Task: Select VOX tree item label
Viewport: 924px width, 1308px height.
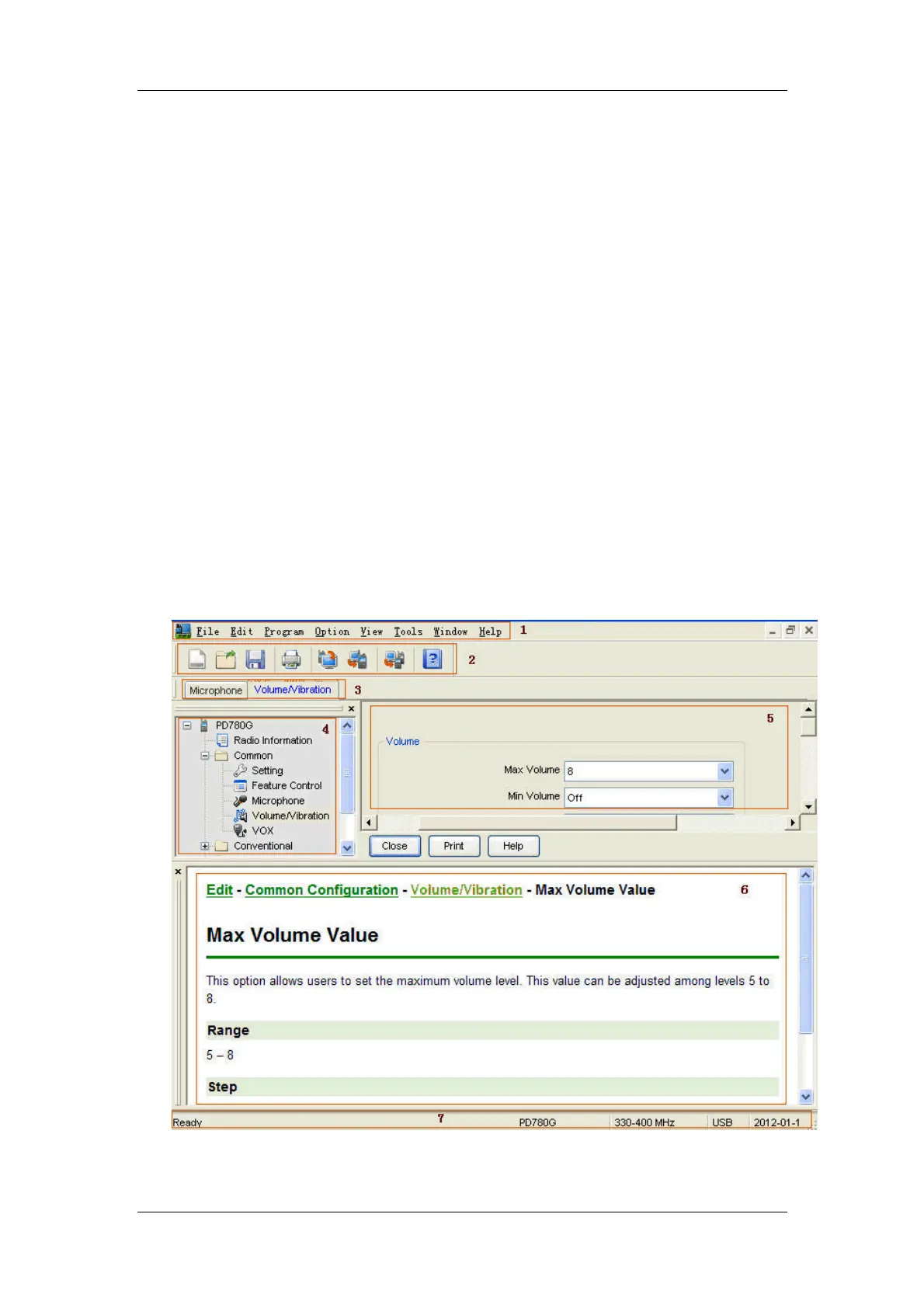Action: tap(262, 831)
